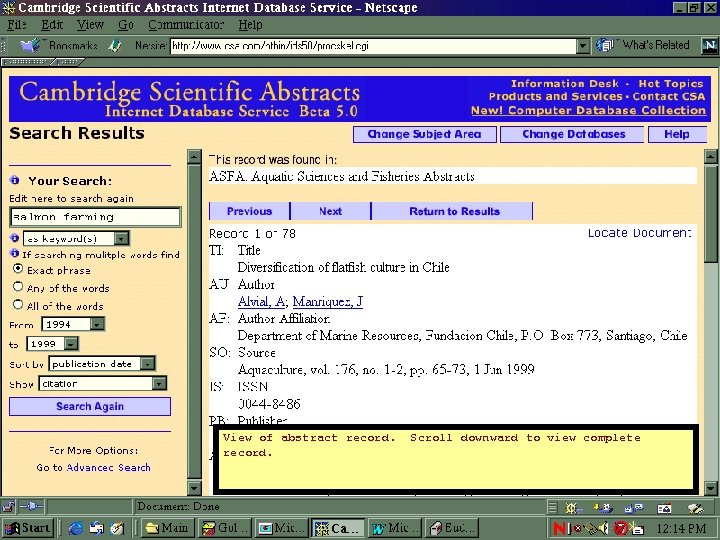This screenshot has height=540, width=720.
Task: Click the red circular tray icon
Action: coord(621,529)
